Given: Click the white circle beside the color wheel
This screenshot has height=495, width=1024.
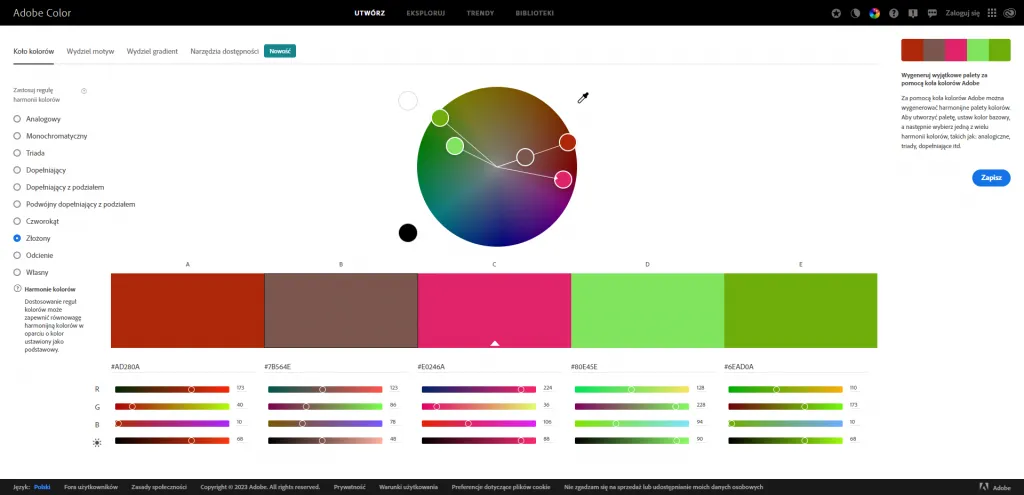Looking at the screenshot, I should click(x=408, y=101).
